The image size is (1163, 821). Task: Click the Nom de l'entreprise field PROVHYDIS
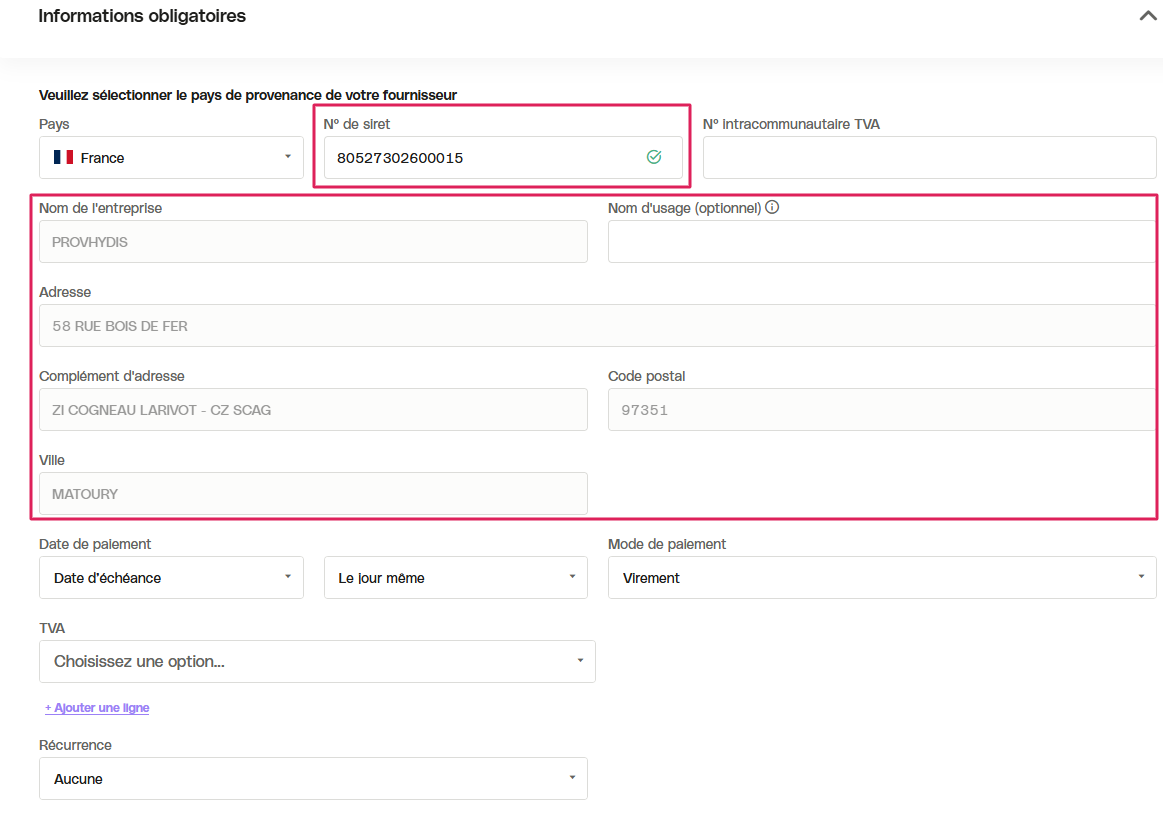click(x=313, y=242)
